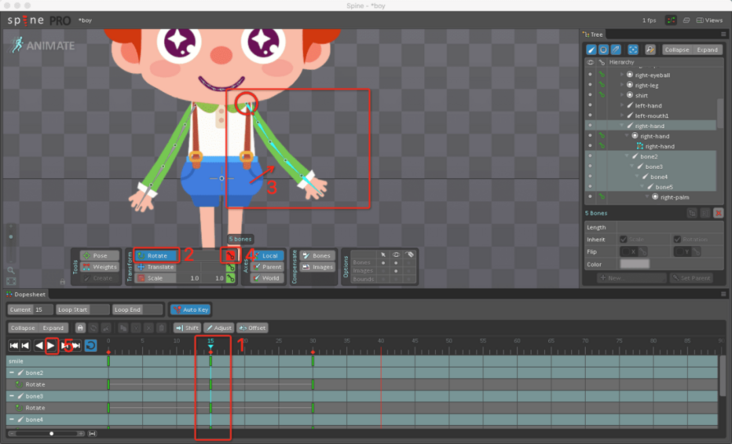Open the bone Color swatch
Viewport: 732px width, 444px height.
click(x=634, y=264)
